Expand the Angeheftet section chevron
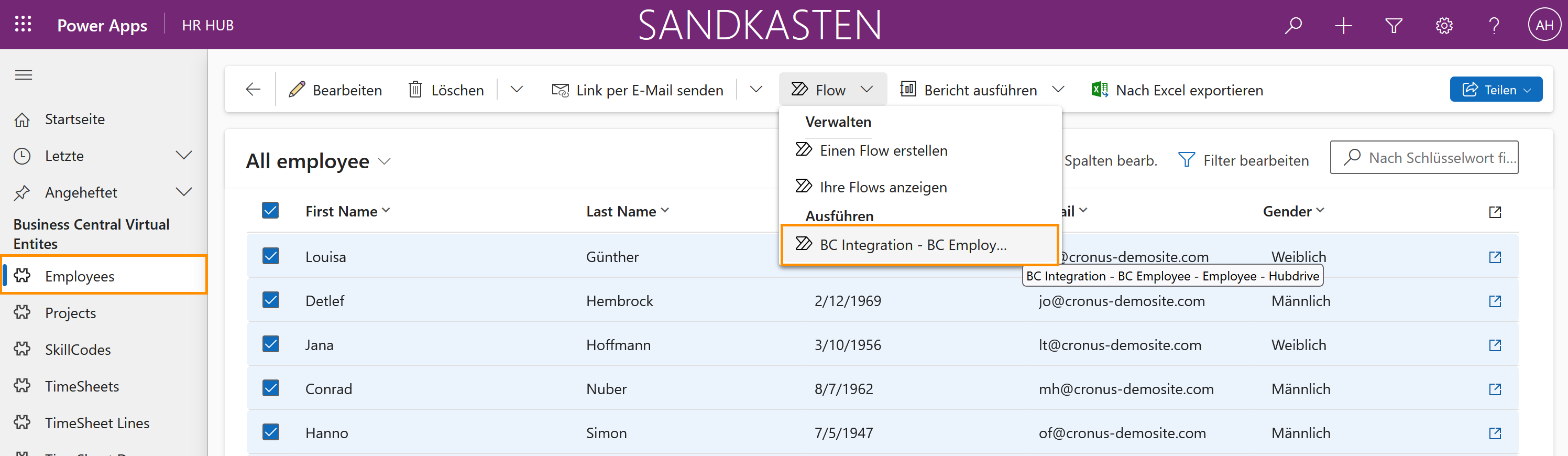 pos(183,192)
